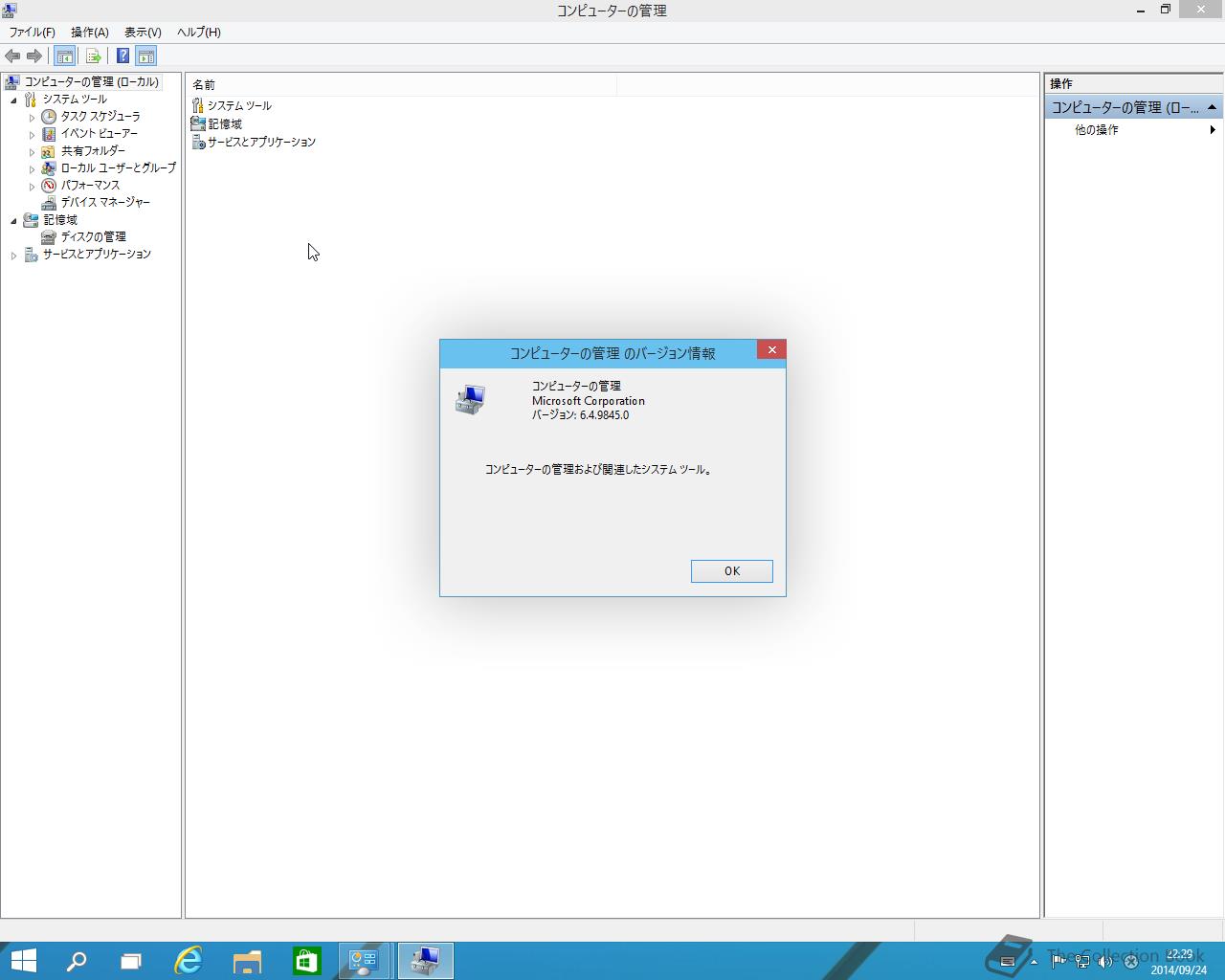
Task: Expand ローカル ユーザーとグループ node
Action: (x=32, y=169)
